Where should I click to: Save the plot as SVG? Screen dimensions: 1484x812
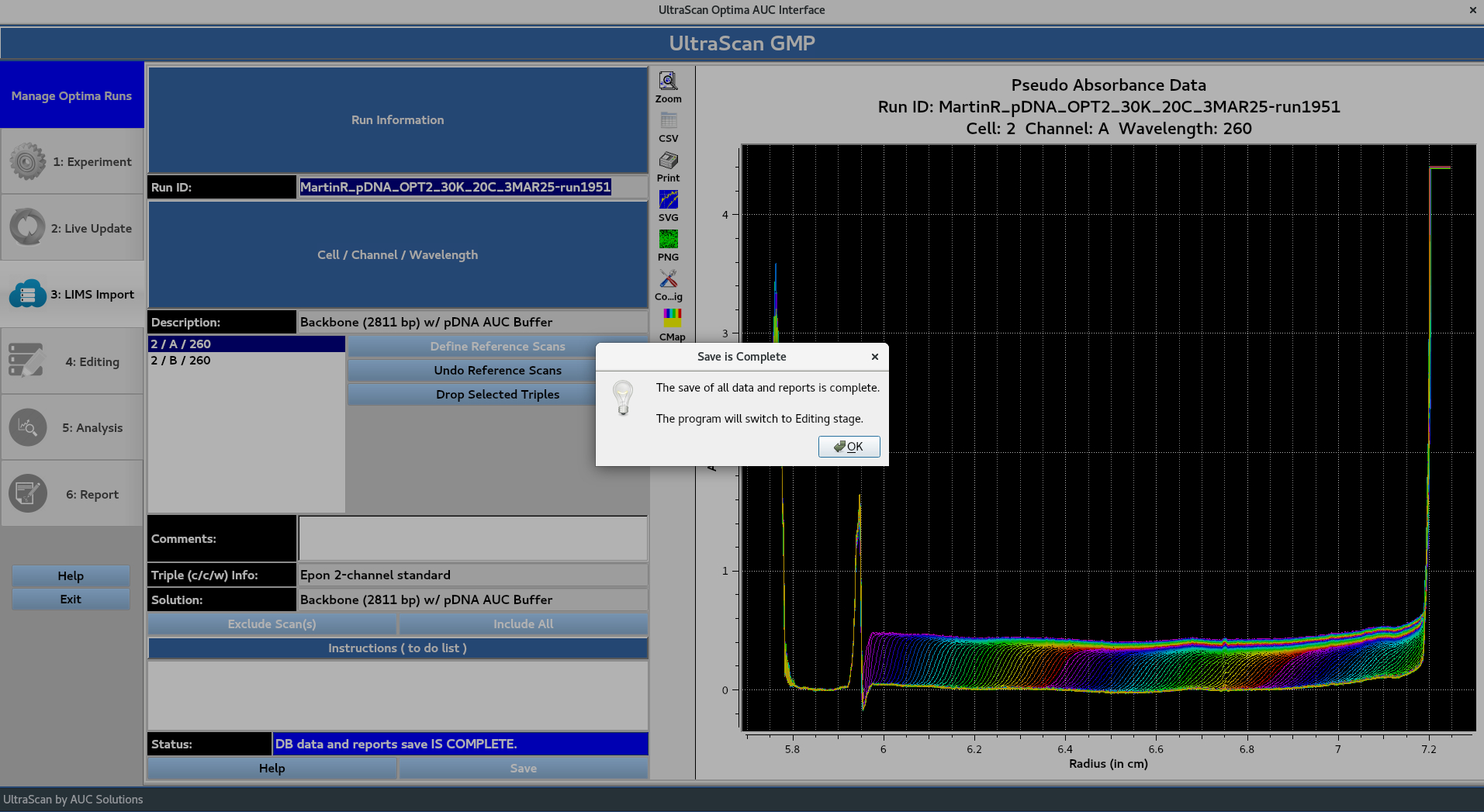(668, 199)
